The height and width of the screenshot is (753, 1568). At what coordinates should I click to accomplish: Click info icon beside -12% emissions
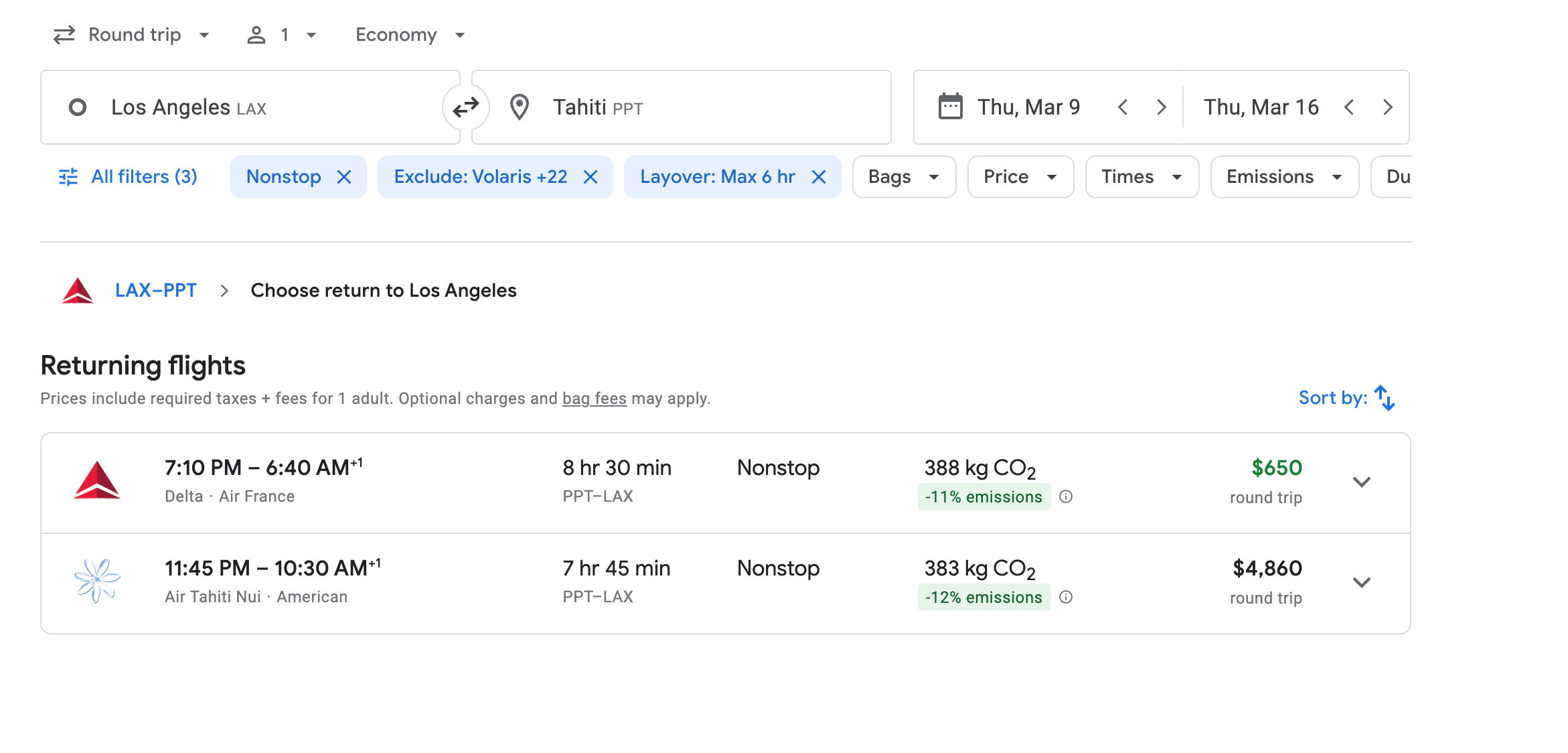click(x=1066, y=597)
